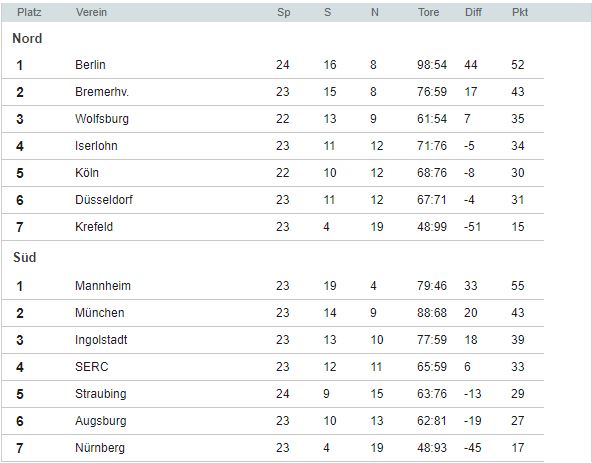Click the Nord group heading
This screenshot has width=592, height=463.
pos(27,39)
